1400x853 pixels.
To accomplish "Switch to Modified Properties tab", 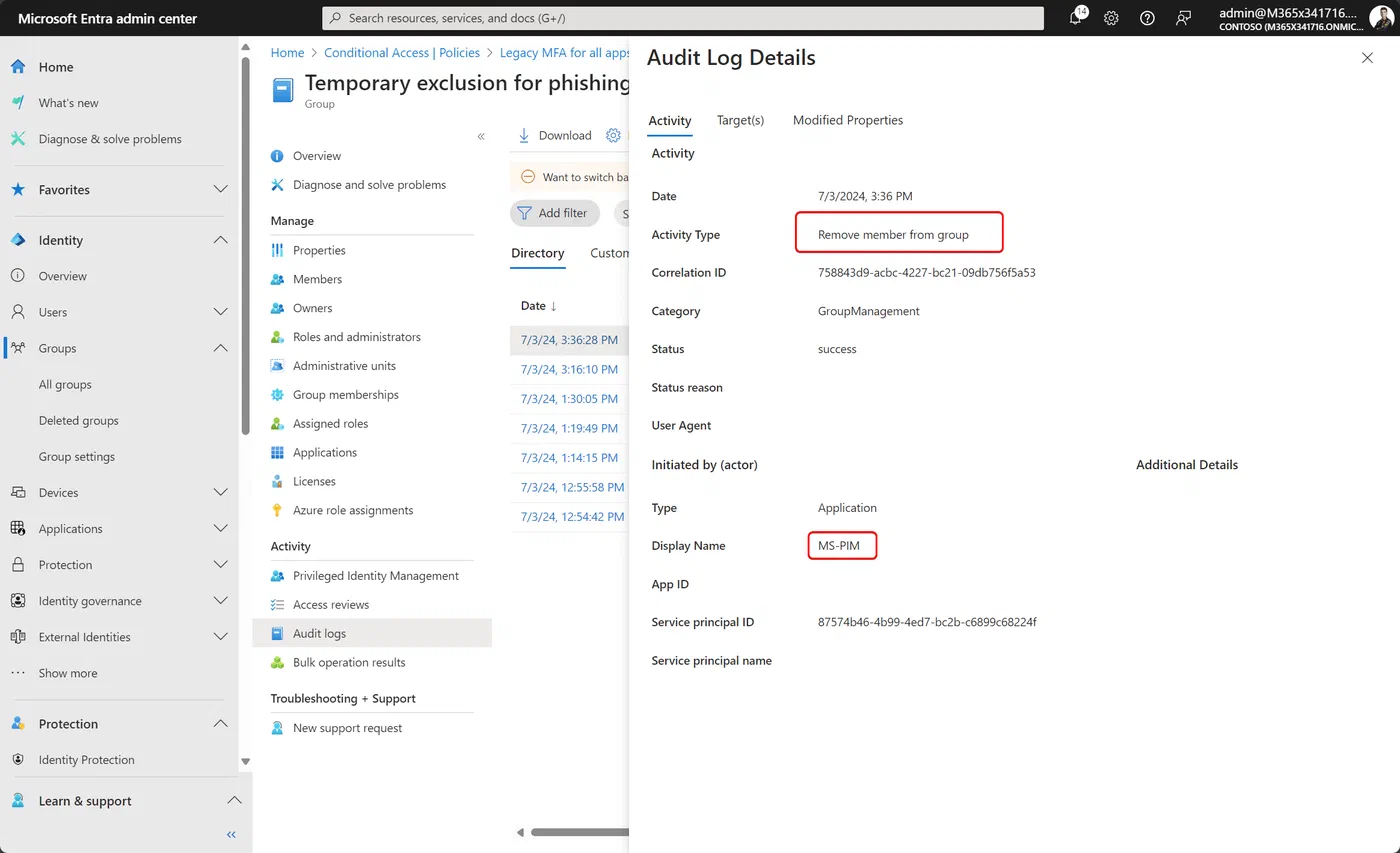I will 848,120.
